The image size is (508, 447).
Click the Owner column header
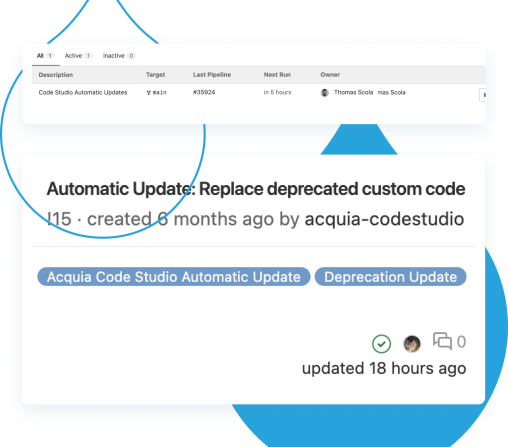click(330, 75)
